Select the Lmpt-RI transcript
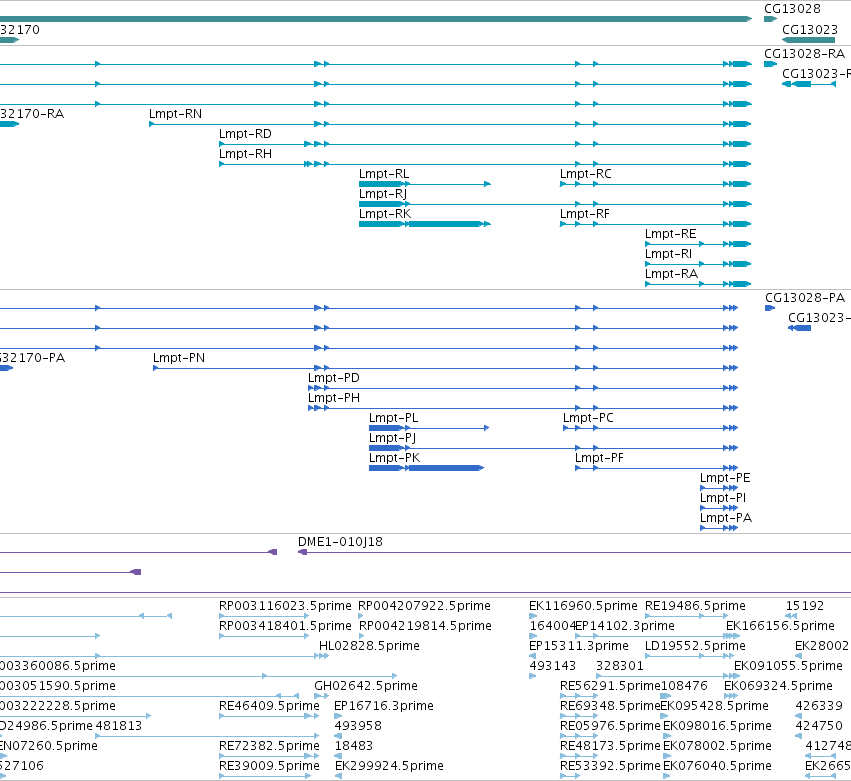851x781 pixels. [x=698, y=264]
